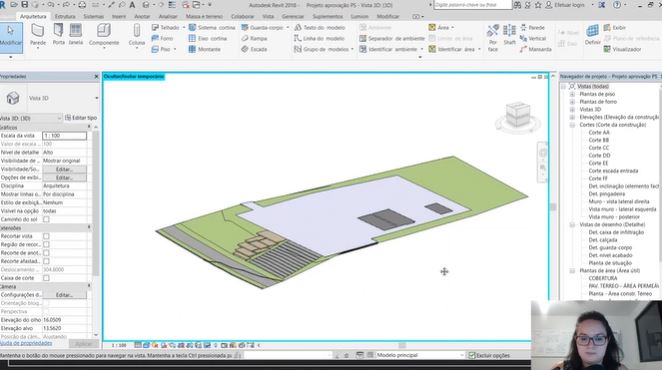Click Editar tipo button

(x=81, y=118)
